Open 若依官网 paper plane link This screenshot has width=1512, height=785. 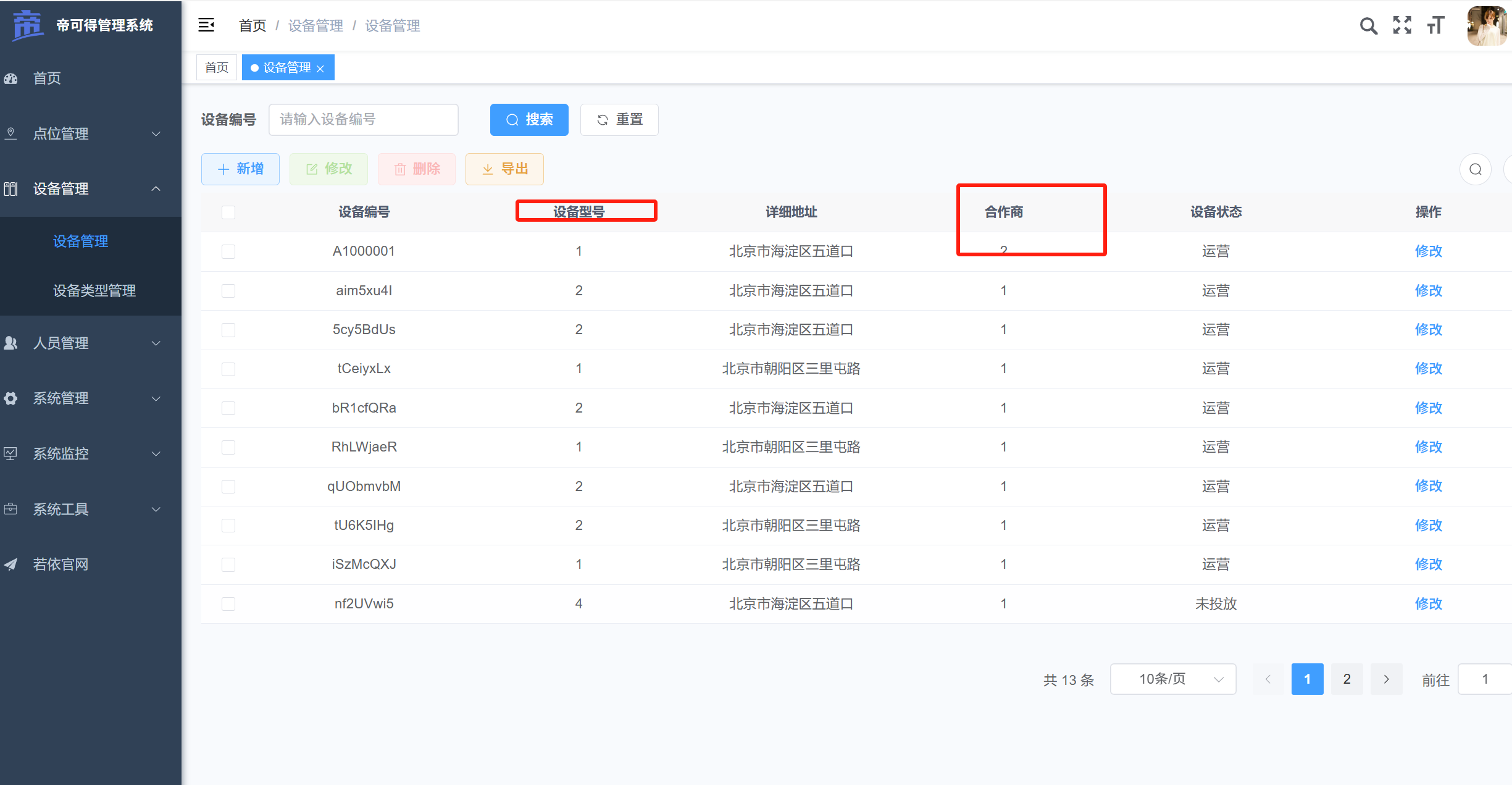tap(61, 564)
